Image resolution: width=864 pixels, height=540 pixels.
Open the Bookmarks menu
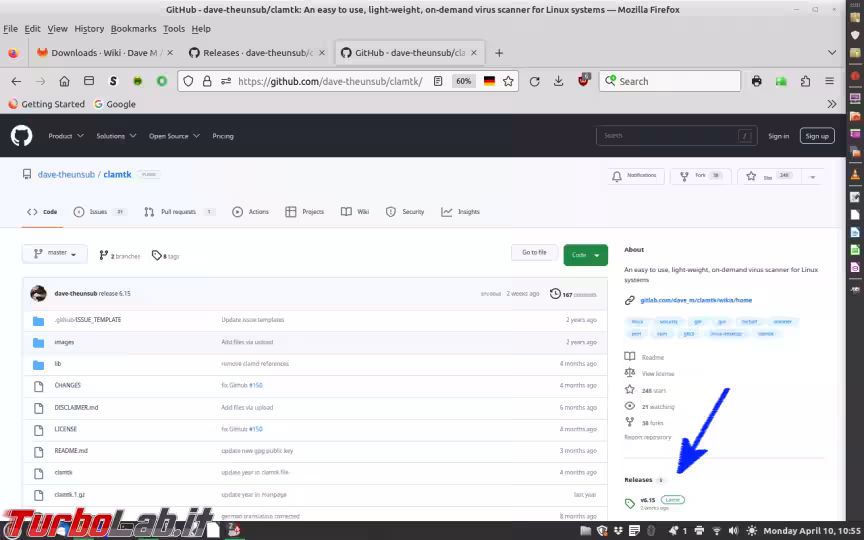coord(133,29)
